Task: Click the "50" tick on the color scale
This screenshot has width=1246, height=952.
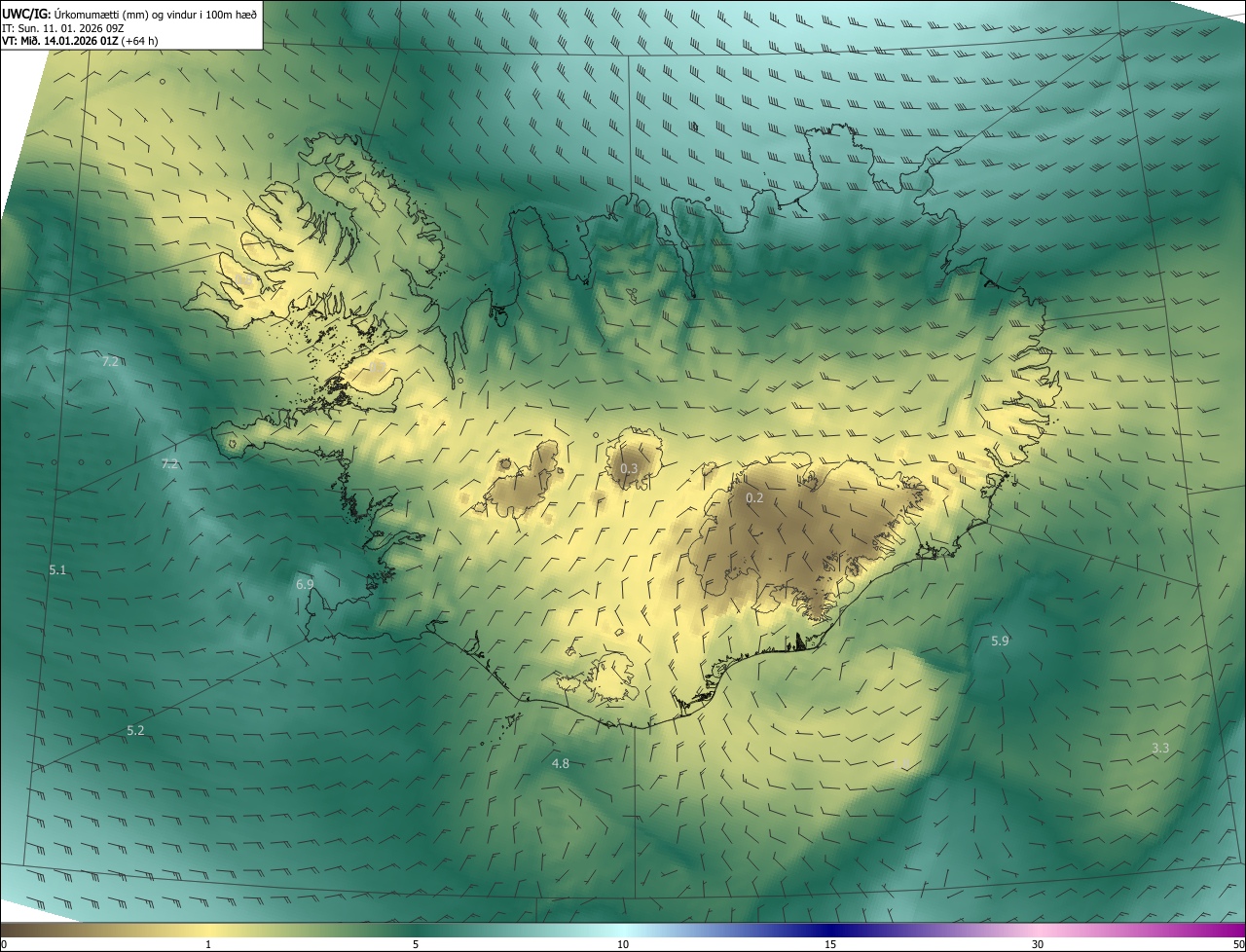Action: coord(1238,944)
